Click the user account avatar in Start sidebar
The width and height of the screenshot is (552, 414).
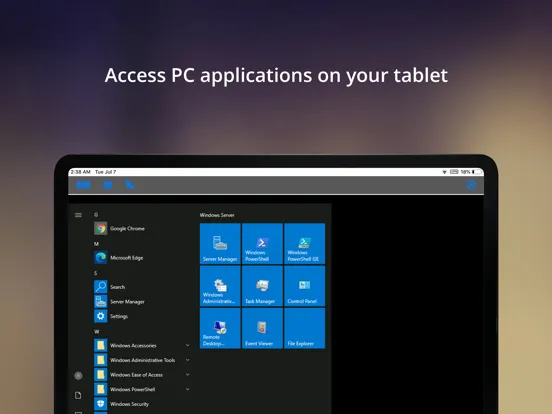pyautogui.click(x=78, y=376)
